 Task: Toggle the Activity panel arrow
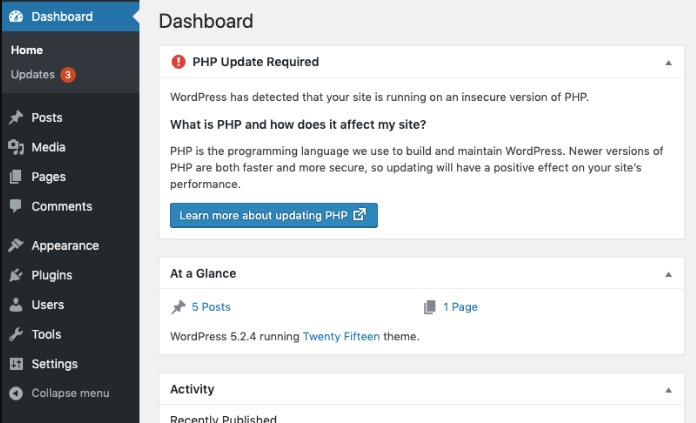click(668, 389)
